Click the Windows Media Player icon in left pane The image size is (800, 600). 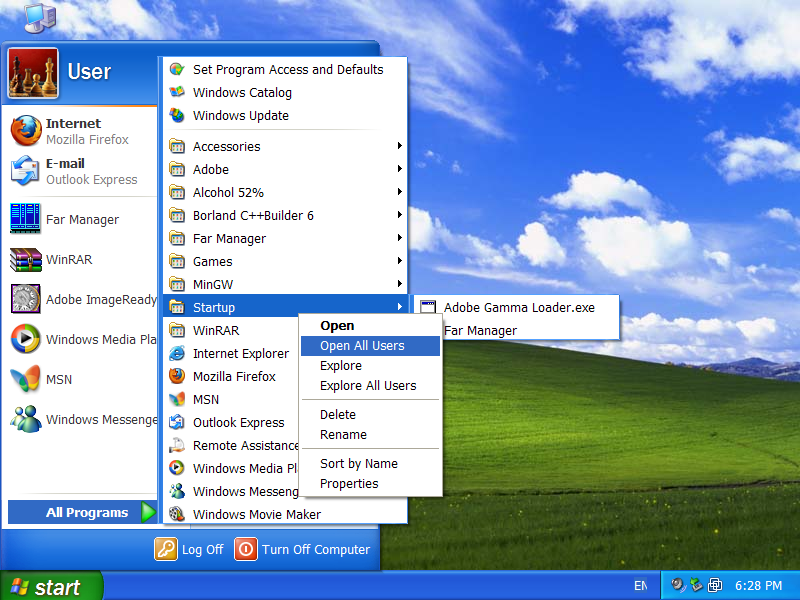(x=26, y=339)
